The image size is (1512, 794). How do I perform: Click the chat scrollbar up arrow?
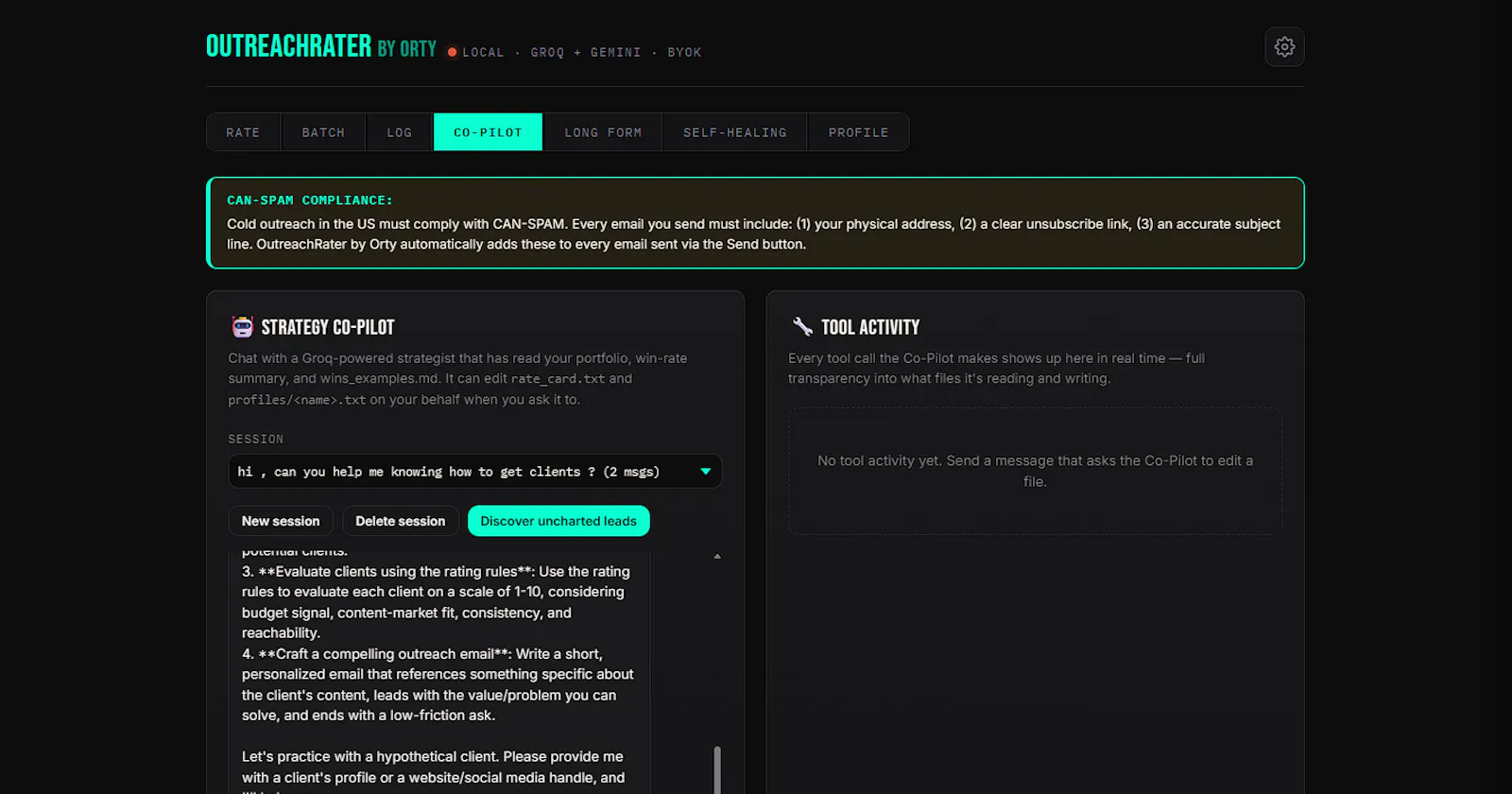pyautogui.click(x=717, y=557)
